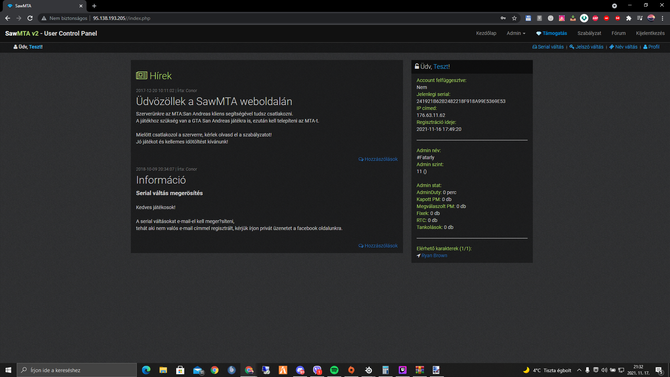This screenshot has height=377, width=670.
Task: Open a new browser tab with plus
Action: [94, 6]
